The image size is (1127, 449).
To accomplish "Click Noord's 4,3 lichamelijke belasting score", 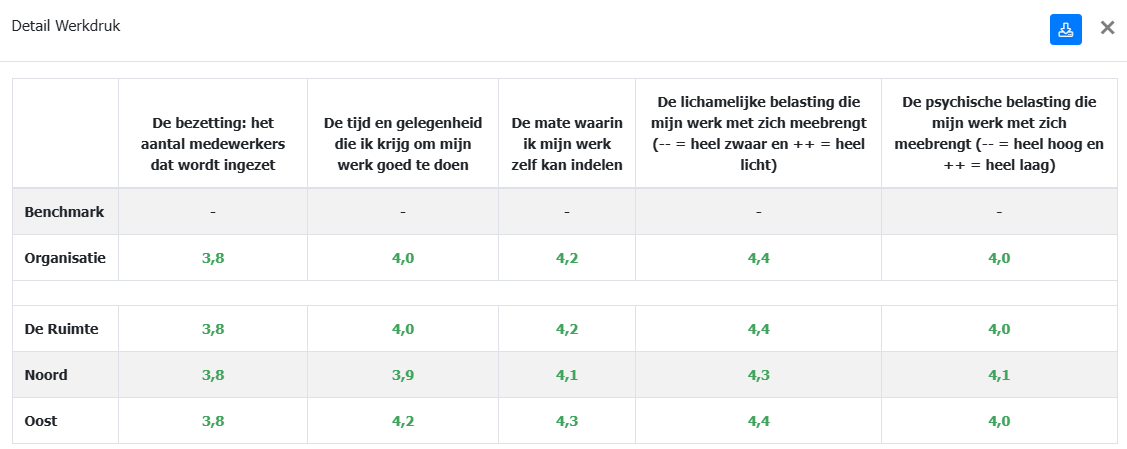I will tap(758, 375).
